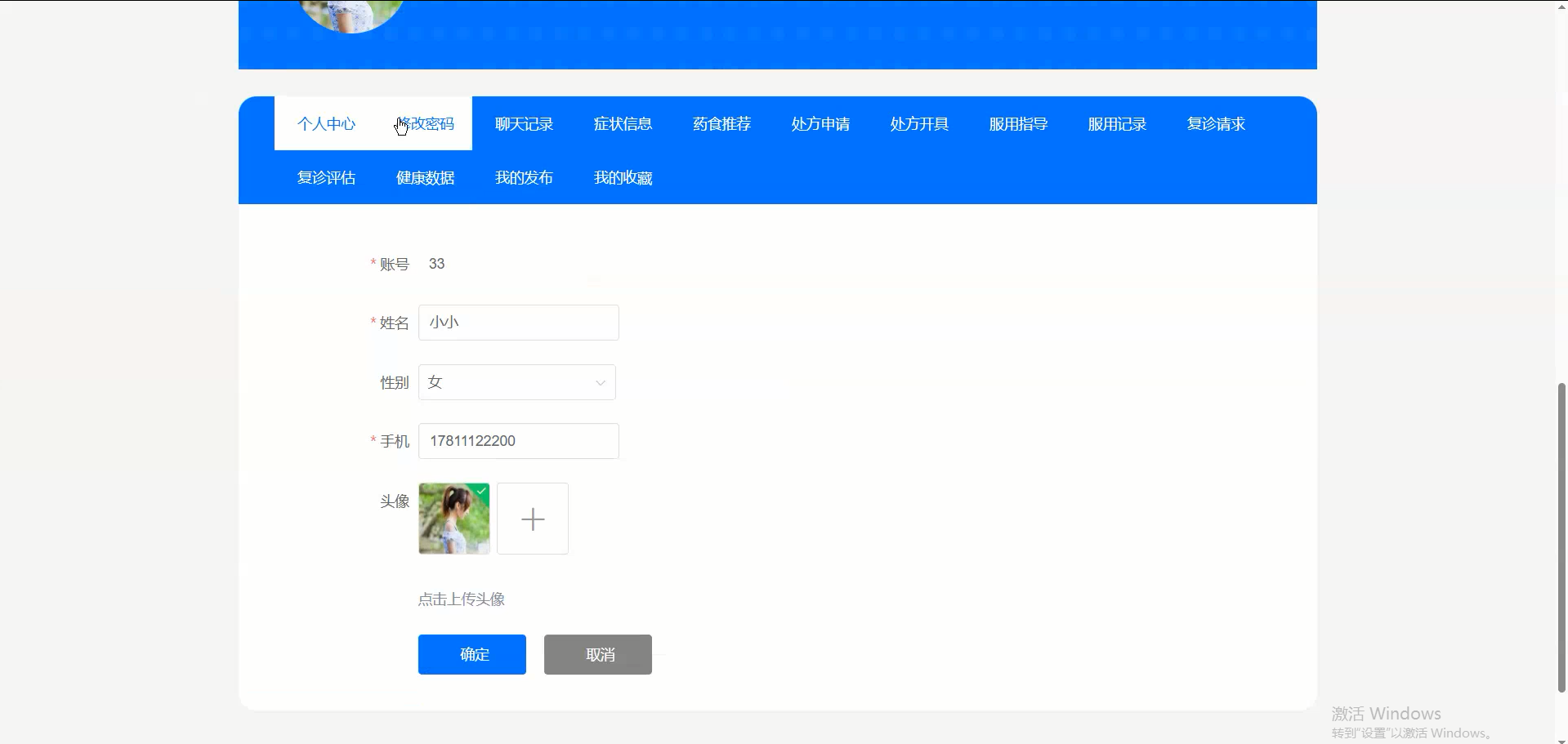This screenshot has height=744, width=1568.
Task: Switch to the 修改密码 tab
Action: click(x=425, y=123)
